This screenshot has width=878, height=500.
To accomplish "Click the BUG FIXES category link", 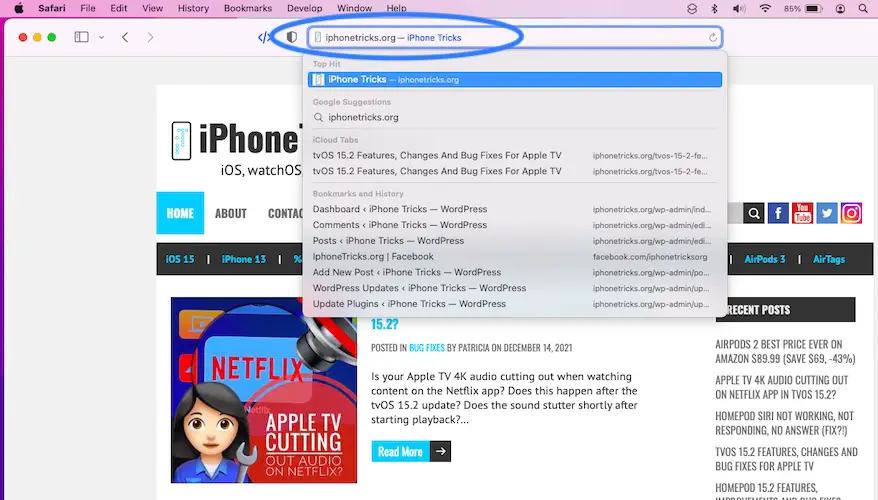I will coord(427,348).
